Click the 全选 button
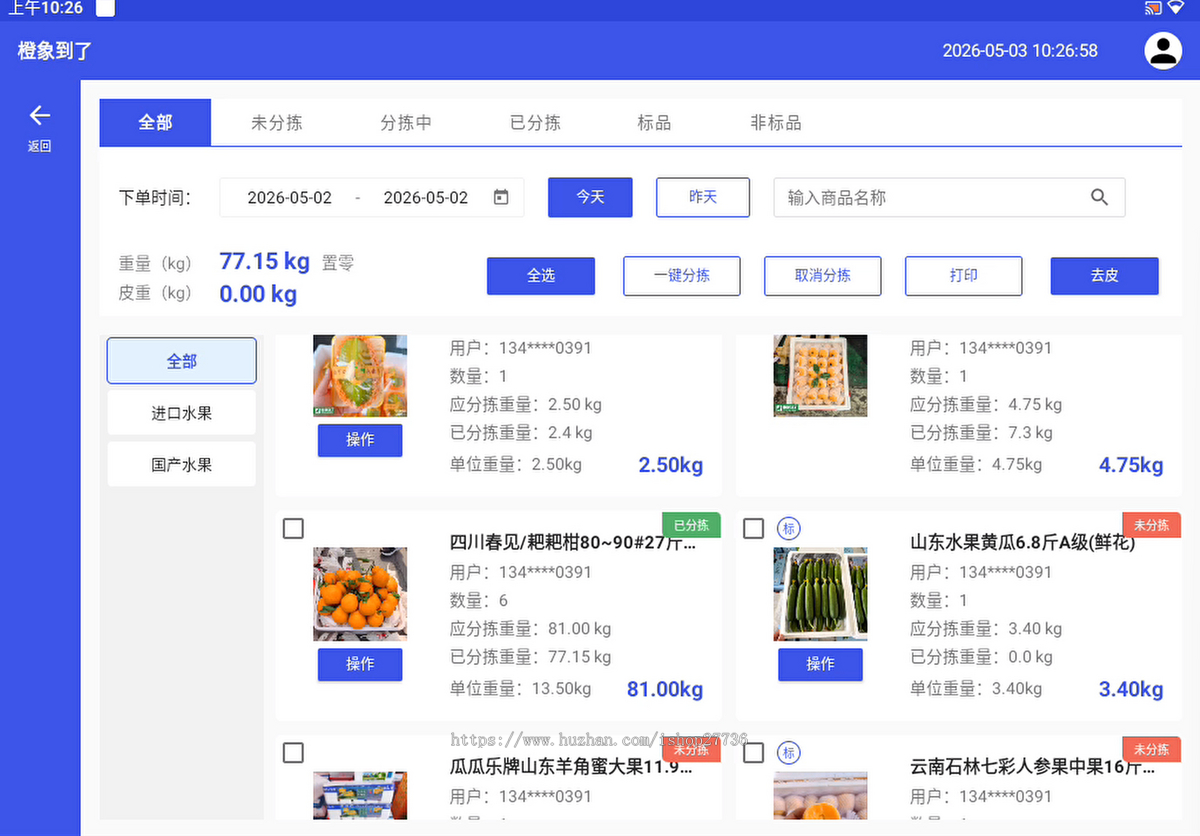 click(541, 276)
